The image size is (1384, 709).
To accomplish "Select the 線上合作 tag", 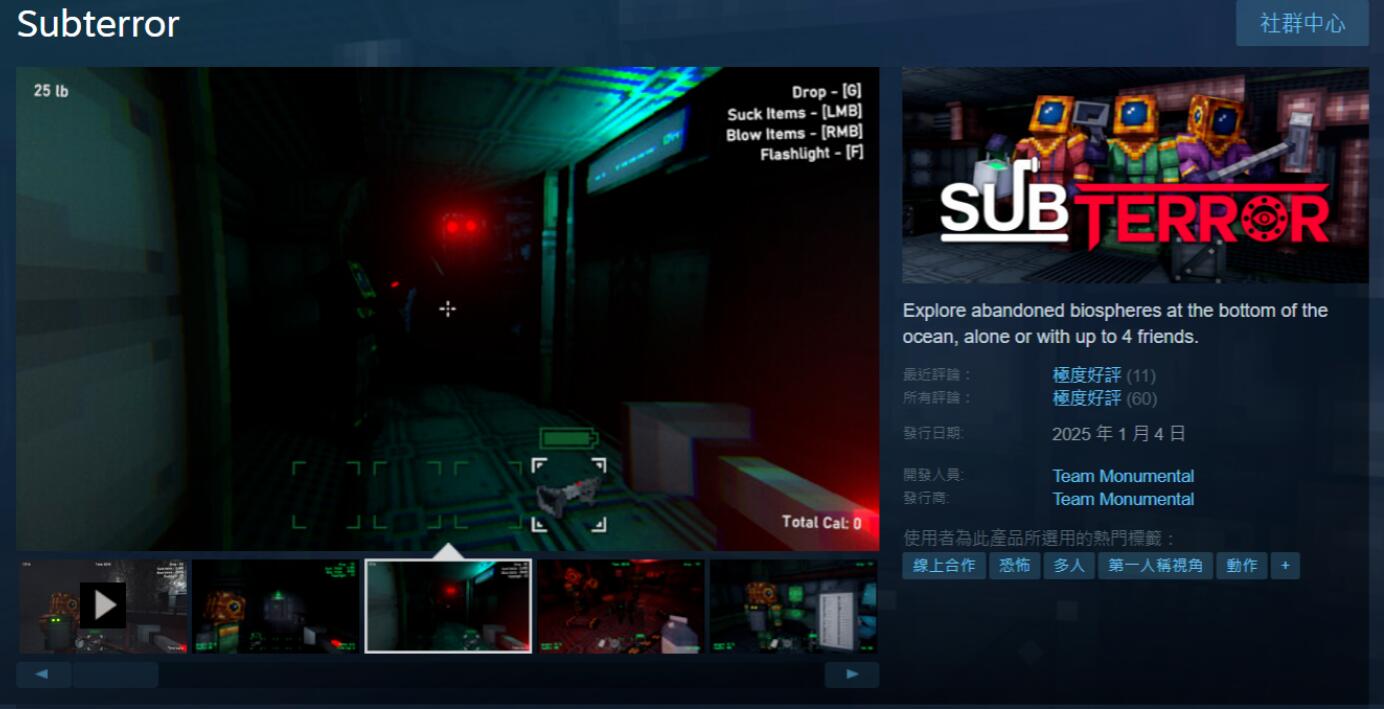I will pyautogui.click(x=944, y=565).
